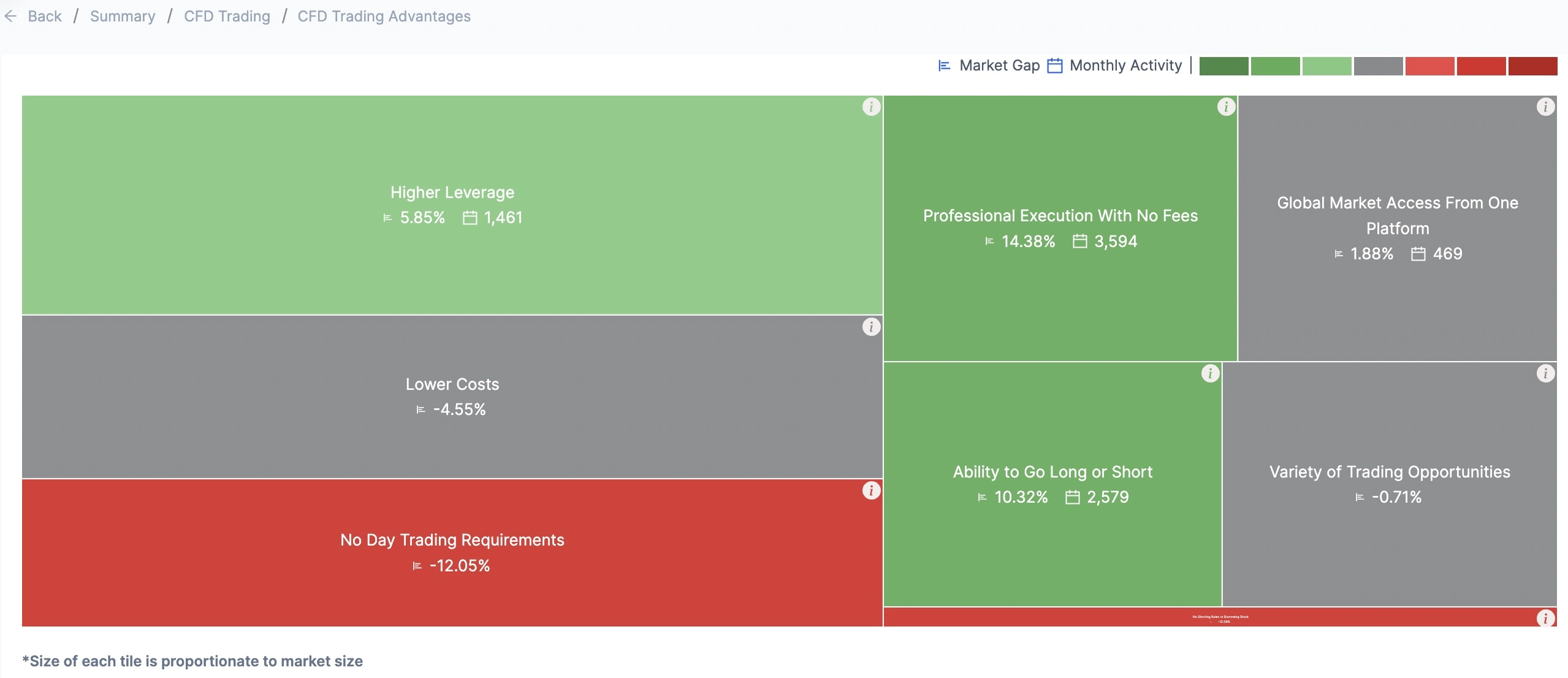The height and width of the screenshot is (678, 1568).
Task: Pick the darkest red legend swatch
Action: (x=1532, y=66)
